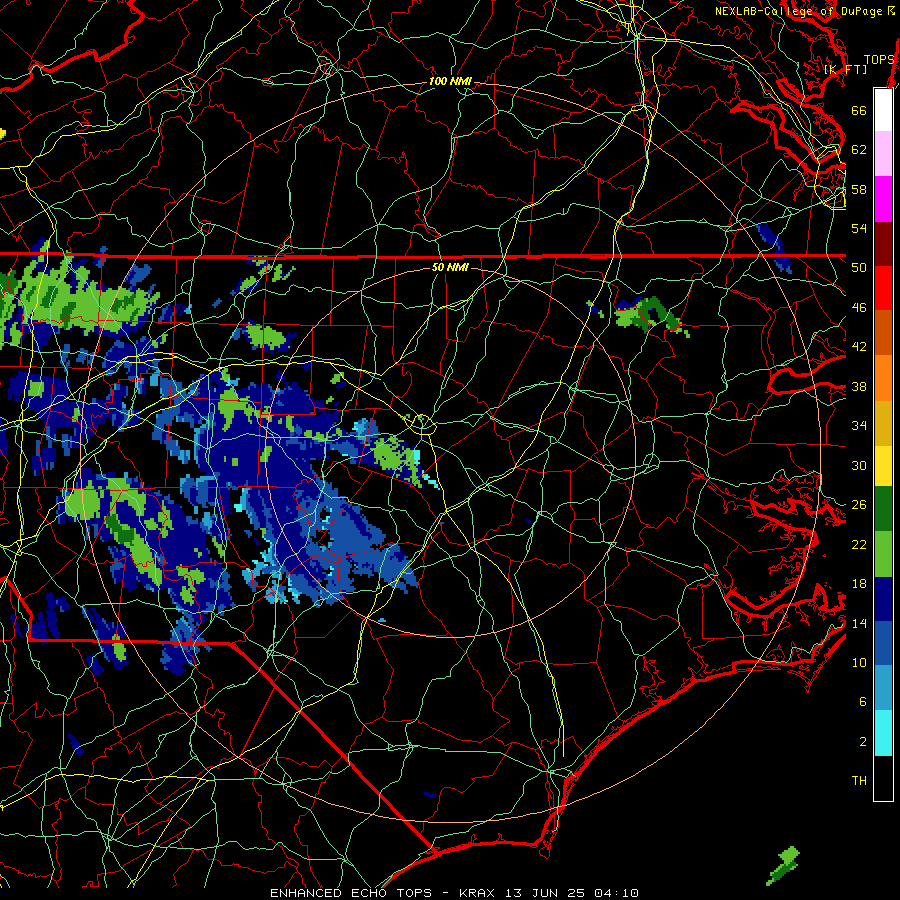Click the cyan legend swatch
Screen dimensions: 900x900
tap(883, 733)
